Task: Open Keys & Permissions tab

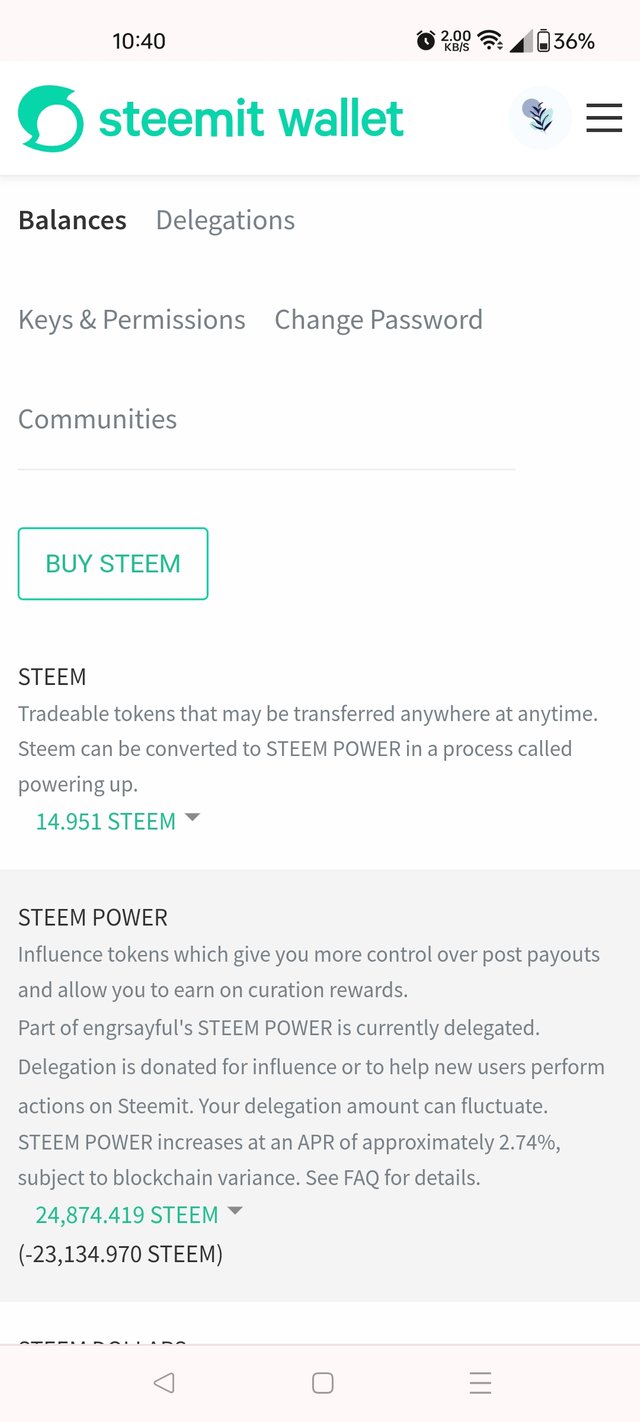Action: tap(132, 320)
